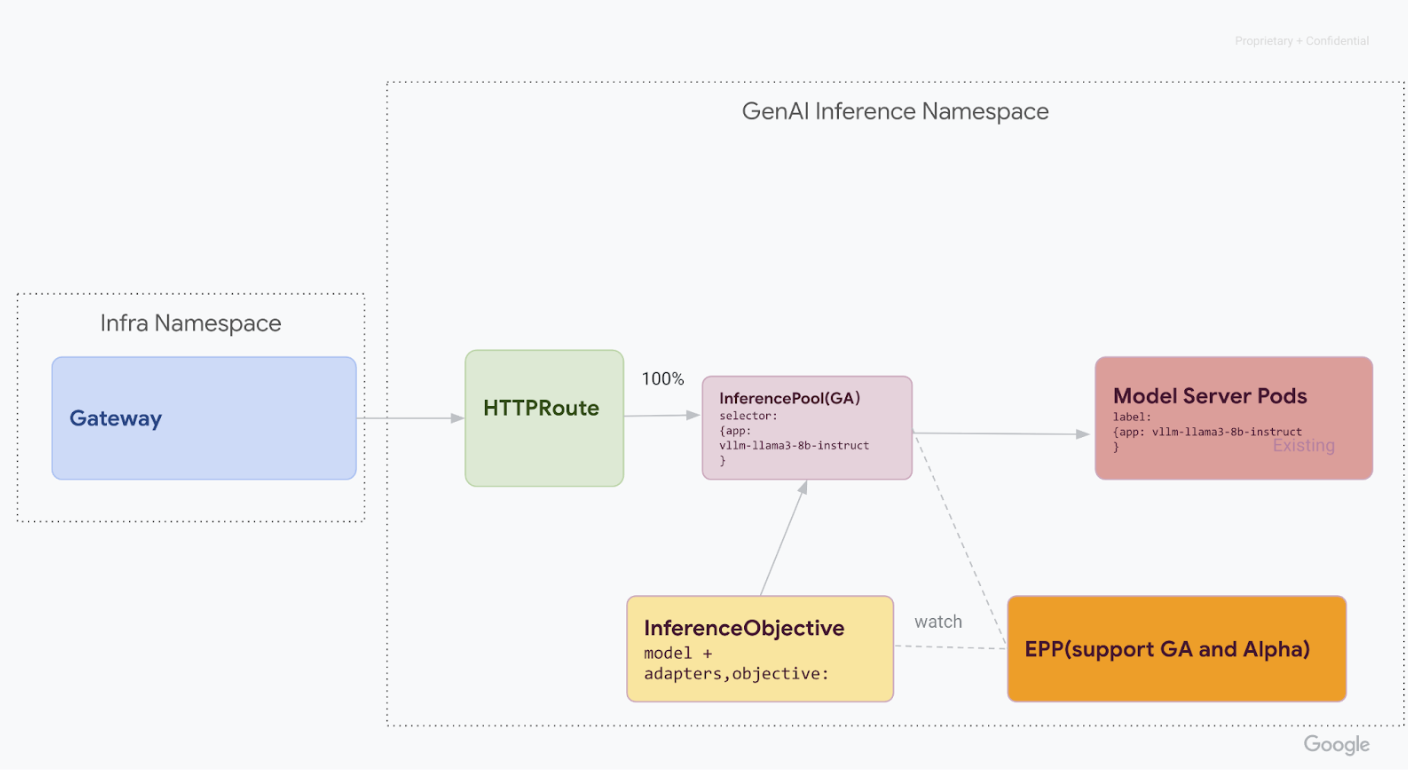
Task: Select the InferenceObjective yellow node
Action: point(759,648)
